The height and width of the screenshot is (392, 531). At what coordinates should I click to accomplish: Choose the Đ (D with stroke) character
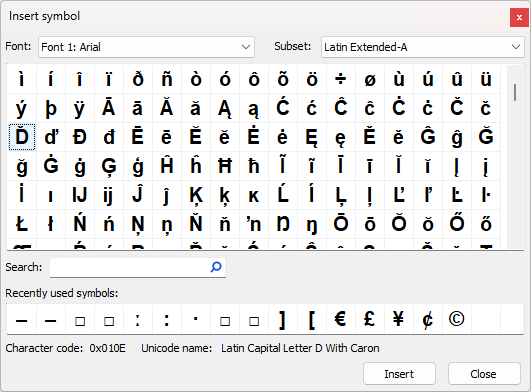pos(80,137)
